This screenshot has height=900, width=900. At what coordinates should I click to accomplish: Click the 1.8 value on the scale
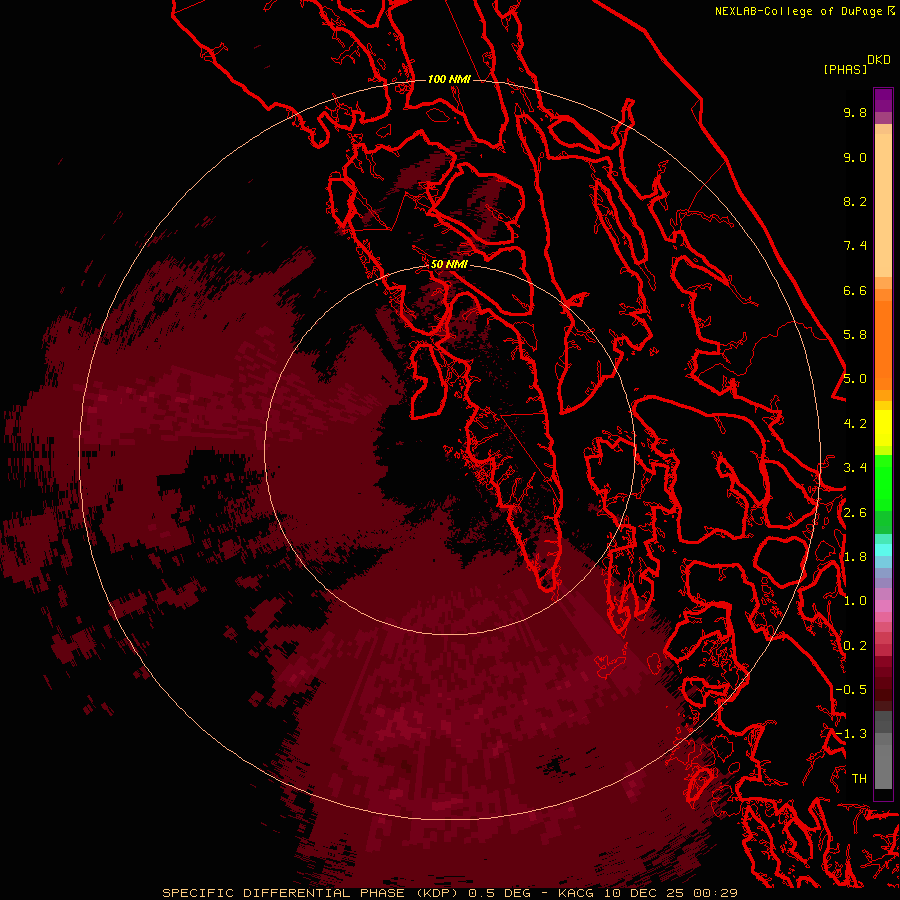855,557
